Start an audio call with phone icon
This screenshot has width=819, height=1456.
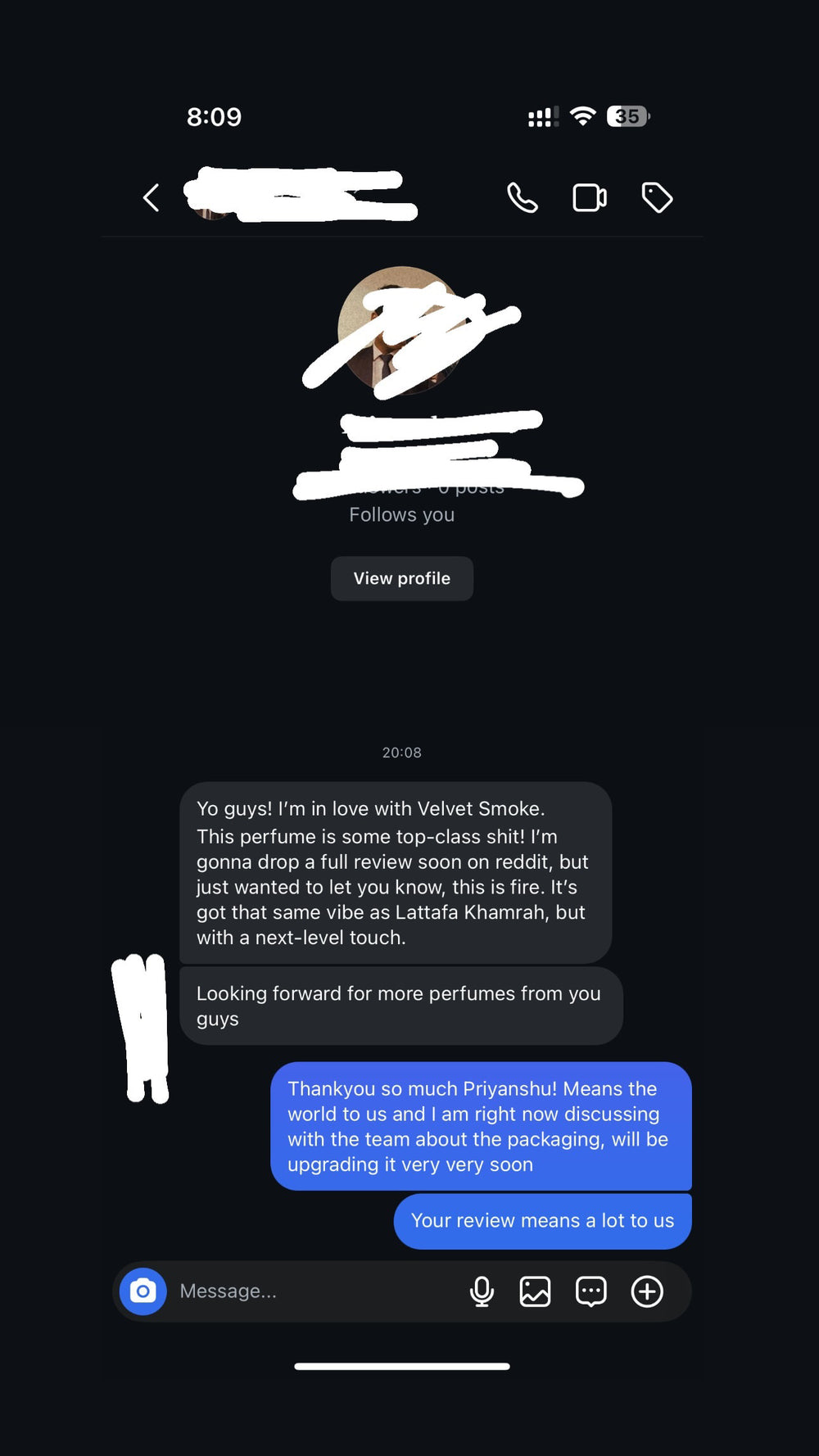point(523,197)
